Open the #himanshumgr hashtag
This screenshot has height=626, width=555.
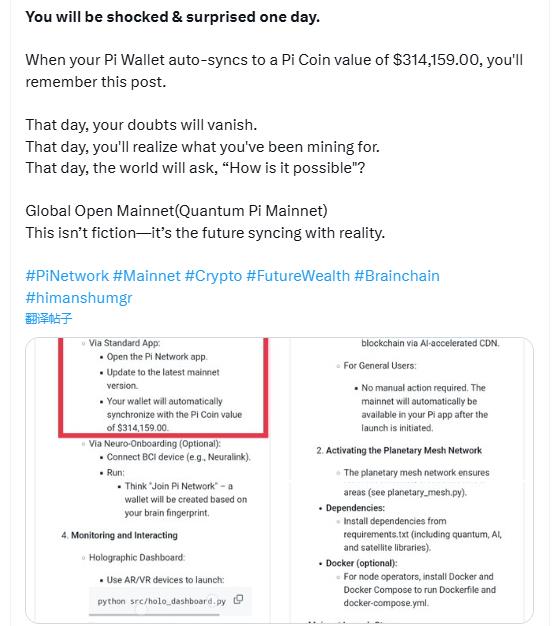tap(79, 298)
